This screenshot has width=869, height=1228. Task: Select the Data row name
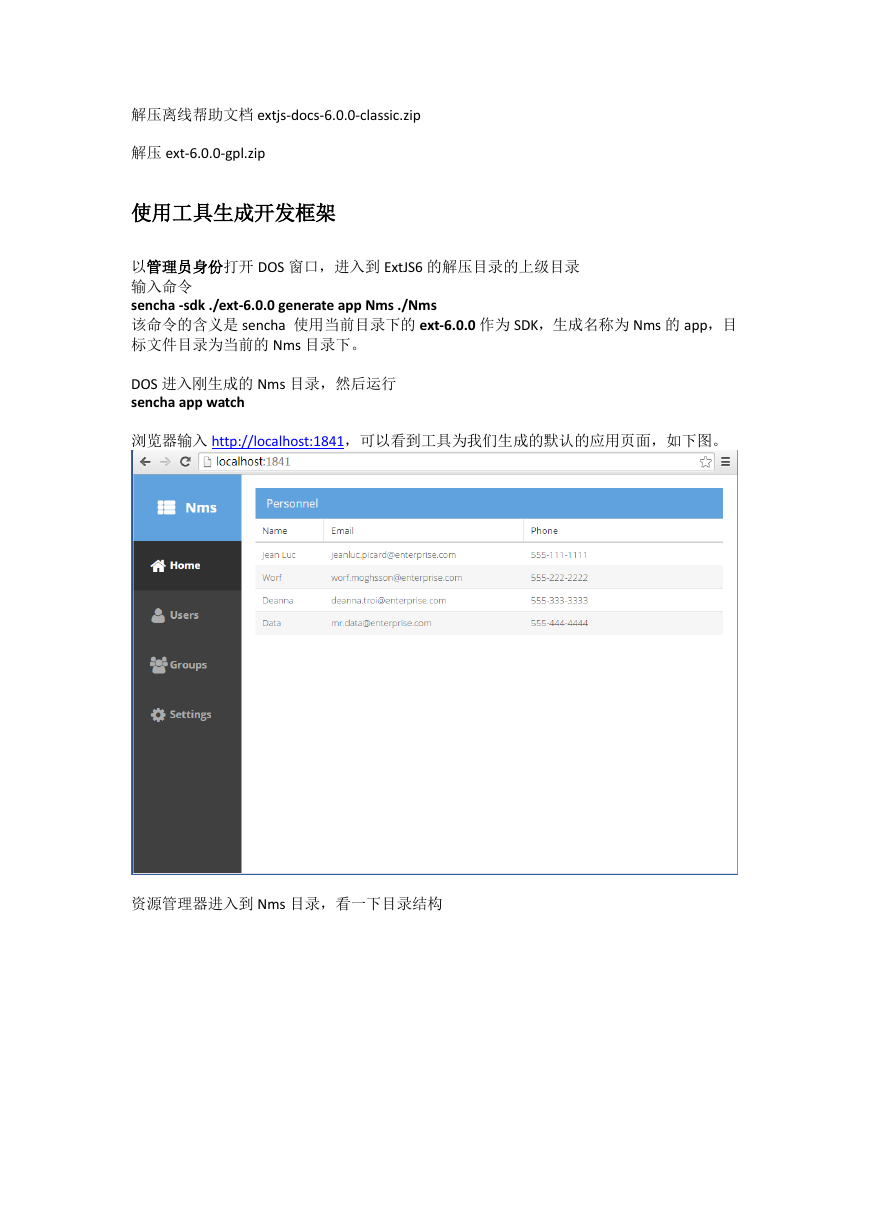pyautogui.click(x=272, y=623)
